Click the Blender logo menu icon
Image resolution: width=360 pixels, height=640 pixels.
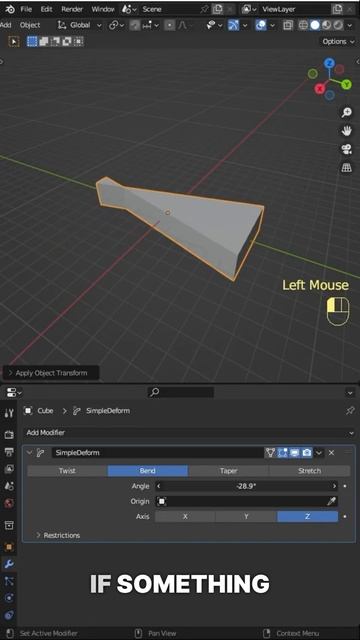(9, 9)
